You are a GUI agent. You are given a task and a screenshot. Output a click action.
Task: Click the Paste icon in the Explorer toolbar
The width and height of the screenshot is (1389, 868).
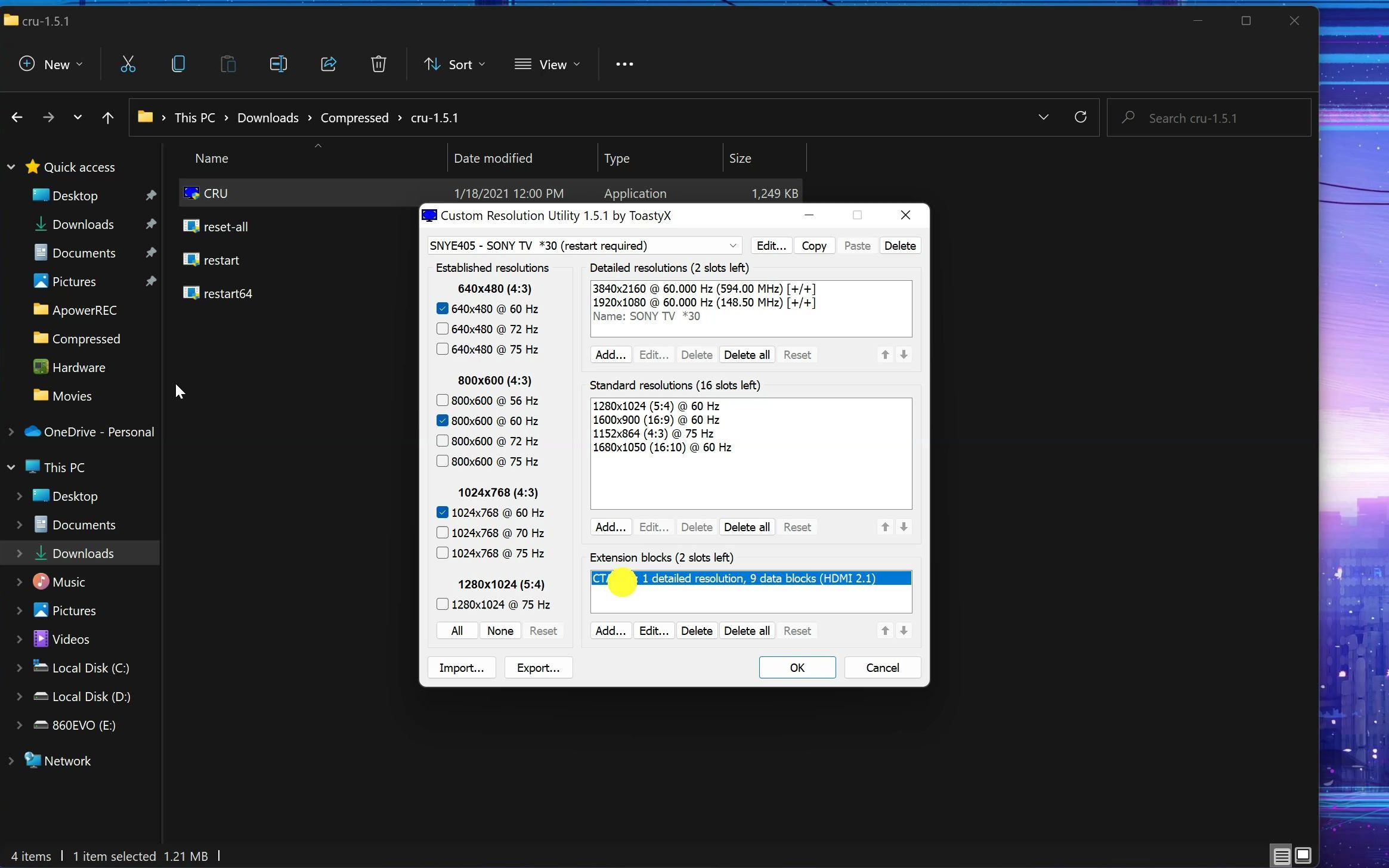tap(228, 64)
